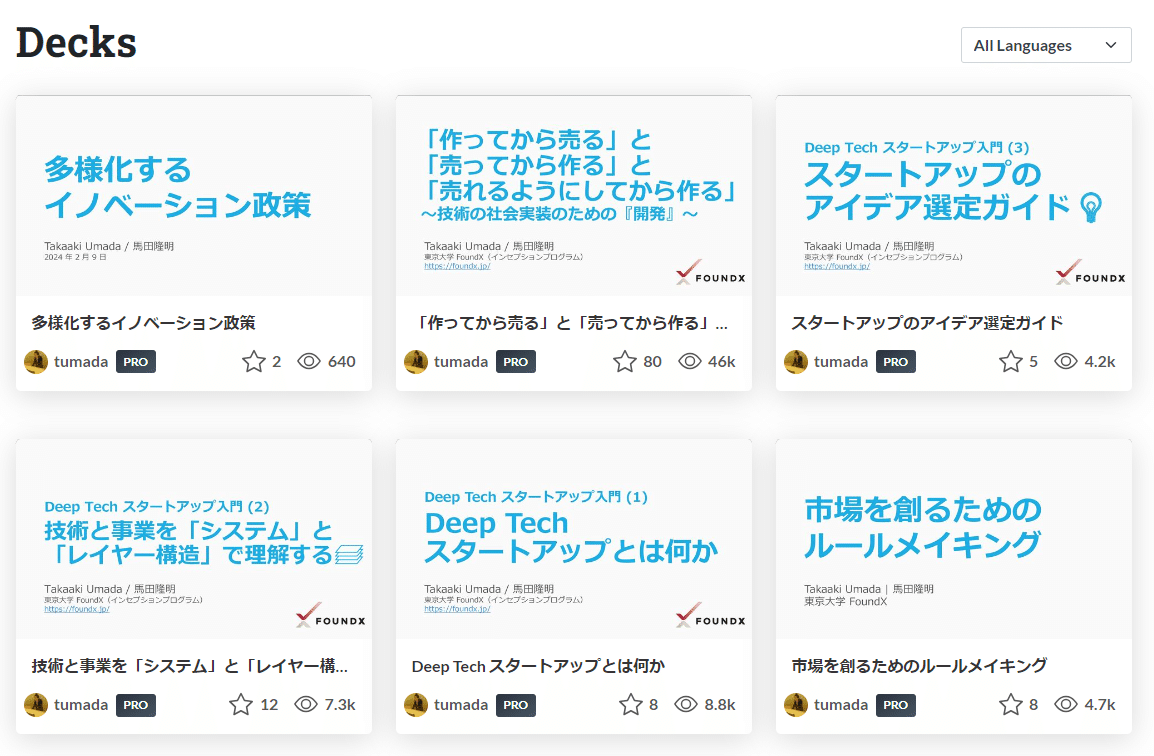The height and width of the screenshot is (756, 1154).
Task: Star the deck with 12 stars
Action: tap(241, 704)
